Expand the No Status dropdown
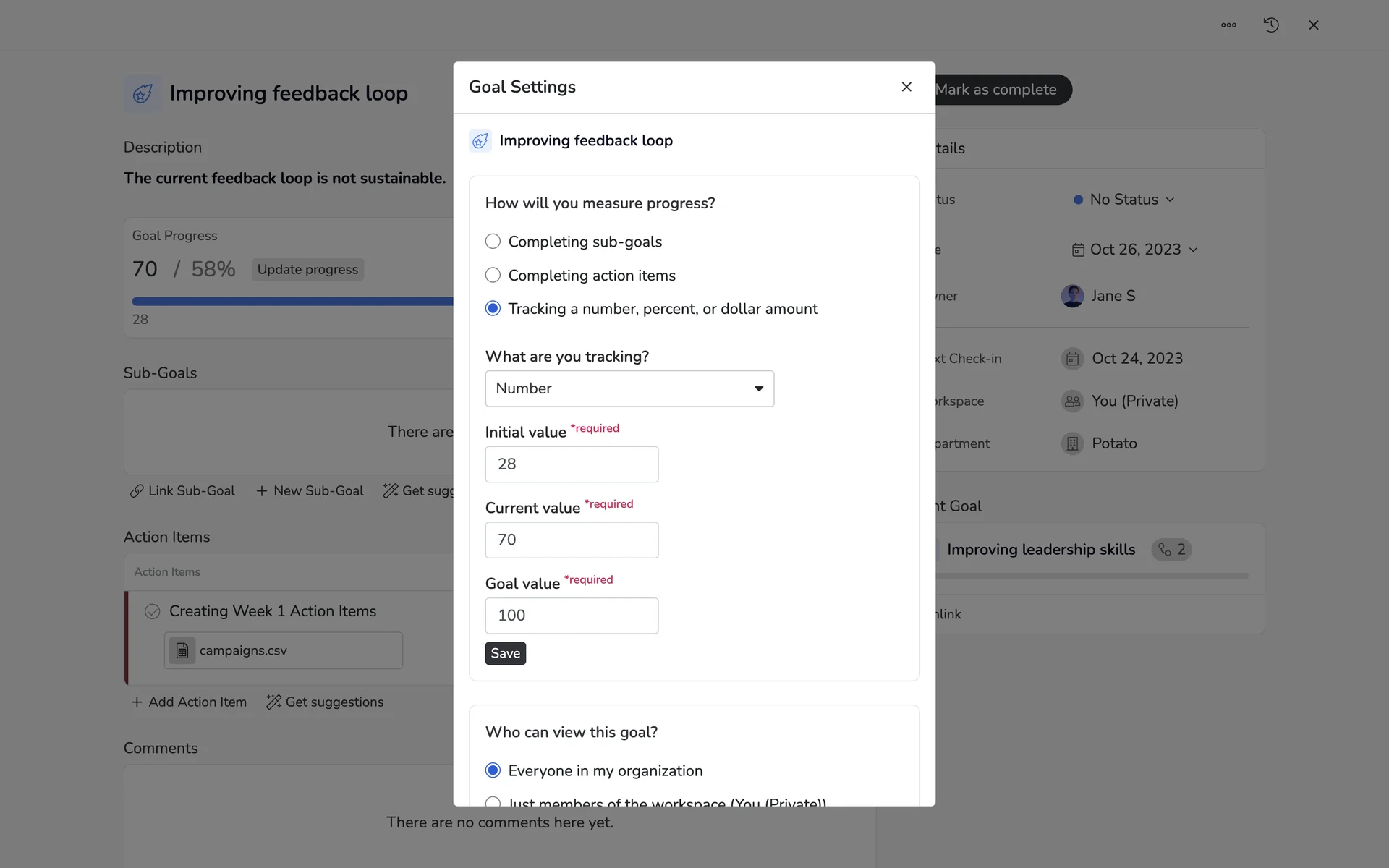The image size is (1389, 868). (x=1124, y=200)
